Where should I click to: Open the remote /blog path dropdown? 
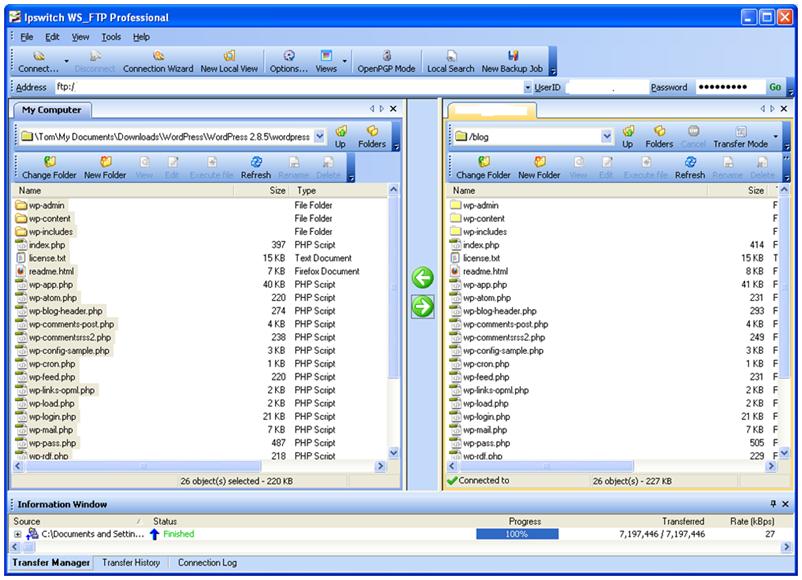607,136
